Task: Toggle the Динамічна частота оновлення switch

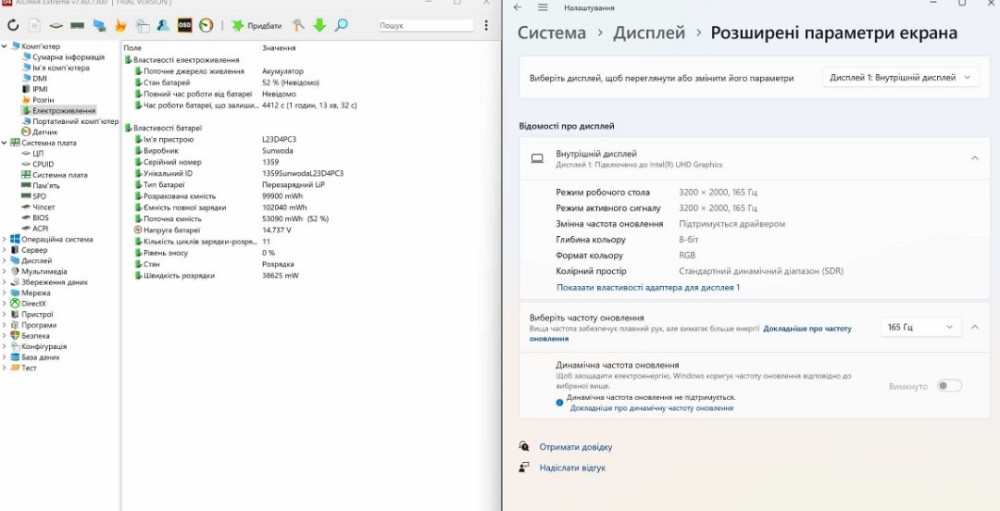Action: [949, 386]
